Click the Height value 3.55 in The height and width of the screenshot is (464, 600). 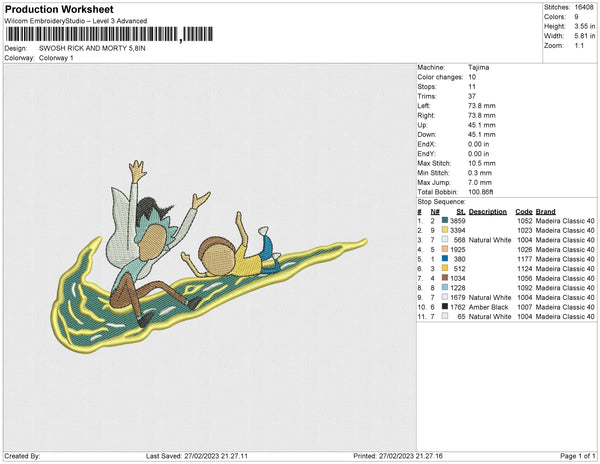tap(585, 26)
